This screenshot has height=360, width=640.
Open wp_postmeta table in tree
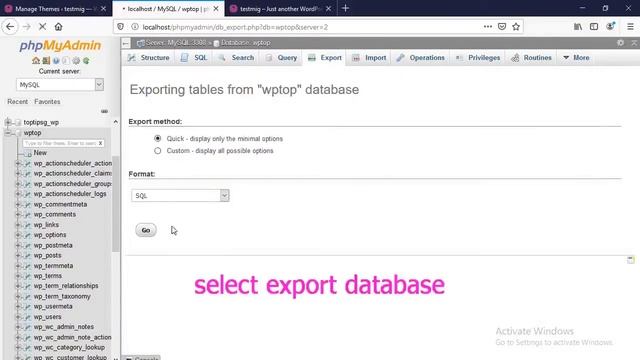[x=53, y=245]
